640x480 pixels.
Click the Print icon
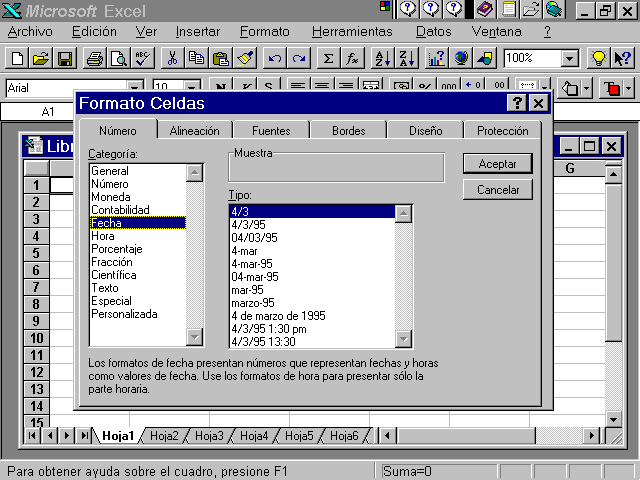pyautogui.click(x=95, y=58)
